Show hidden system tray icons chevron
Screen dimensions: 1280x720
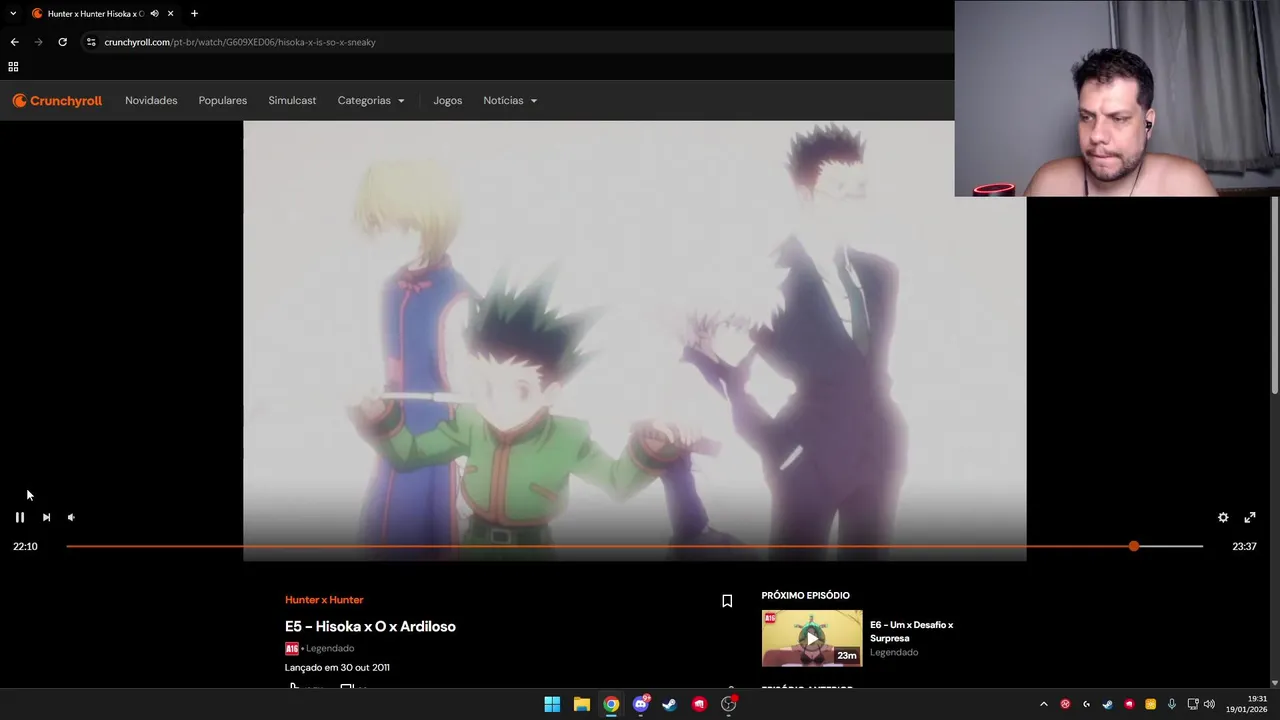pos(1044,704)
